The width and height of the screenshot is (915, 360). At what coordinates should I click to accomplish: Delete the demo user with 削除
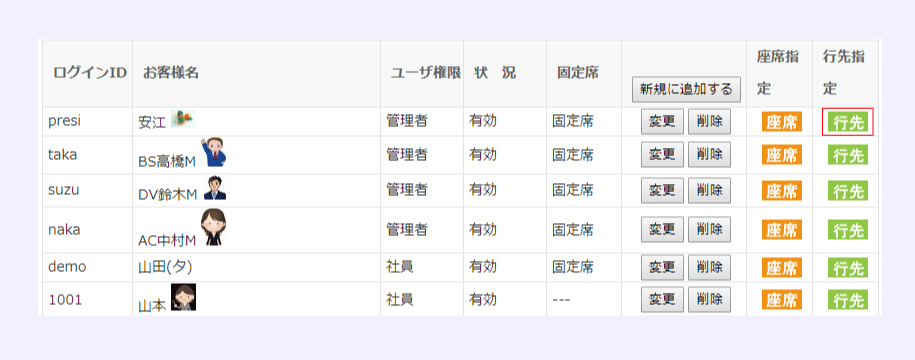tap(709, 268)
